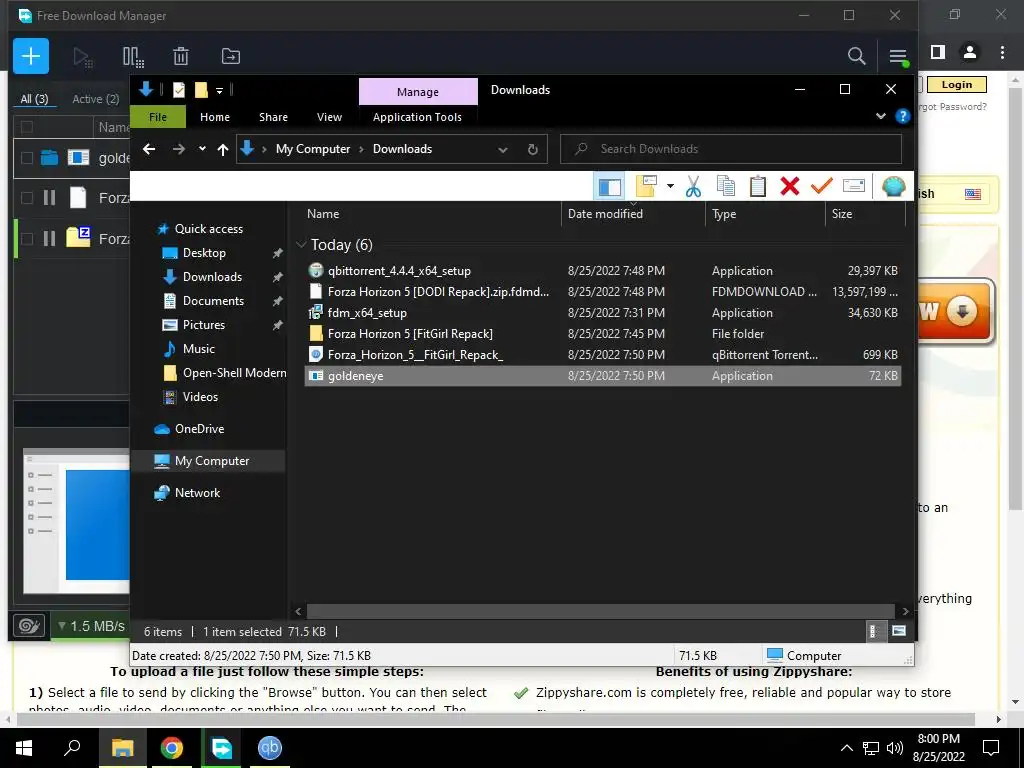Toggle the snail mode speed icon

[29, 626]
